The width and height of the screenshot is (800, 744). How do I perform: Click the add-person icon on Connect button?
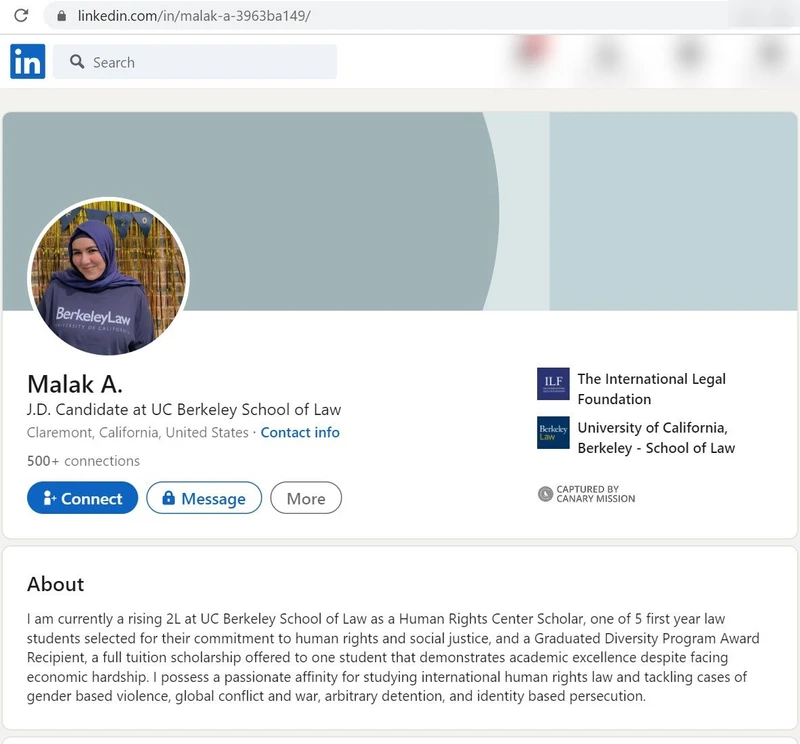coord(49,498)
